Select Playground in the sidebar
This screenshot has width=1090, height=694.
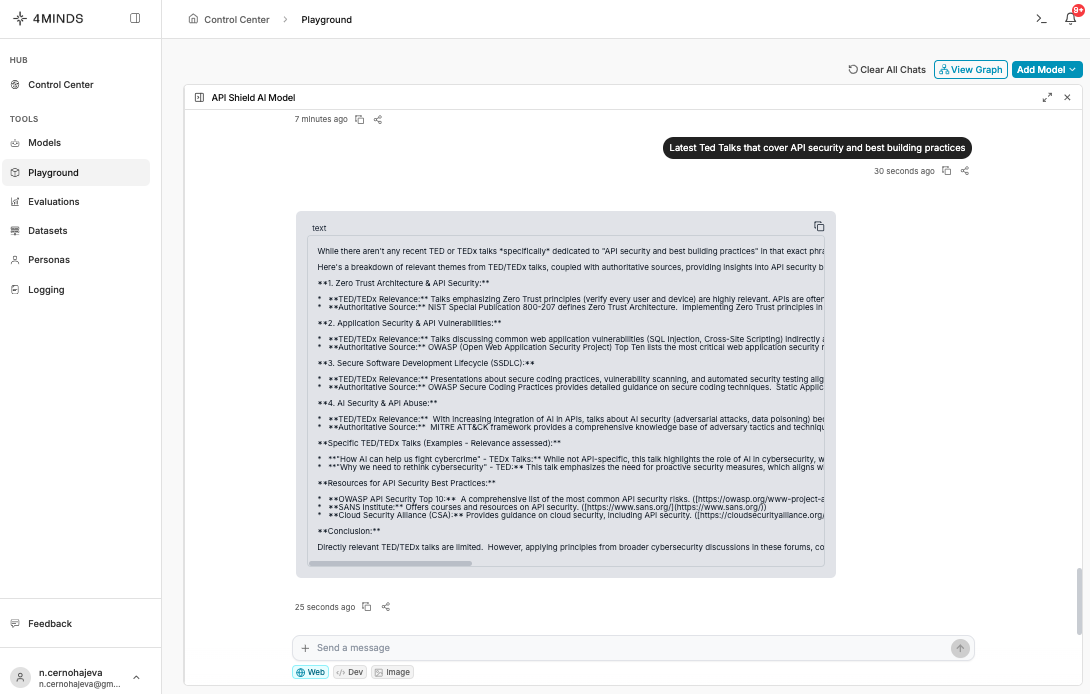(x=76, y=172)
